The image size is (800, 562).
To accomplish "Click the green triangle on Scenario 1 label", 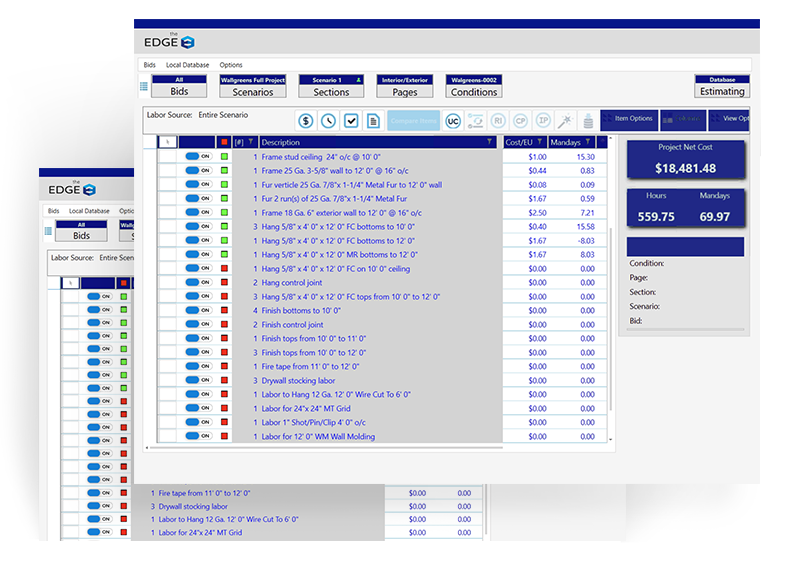I will click(359, 80).
